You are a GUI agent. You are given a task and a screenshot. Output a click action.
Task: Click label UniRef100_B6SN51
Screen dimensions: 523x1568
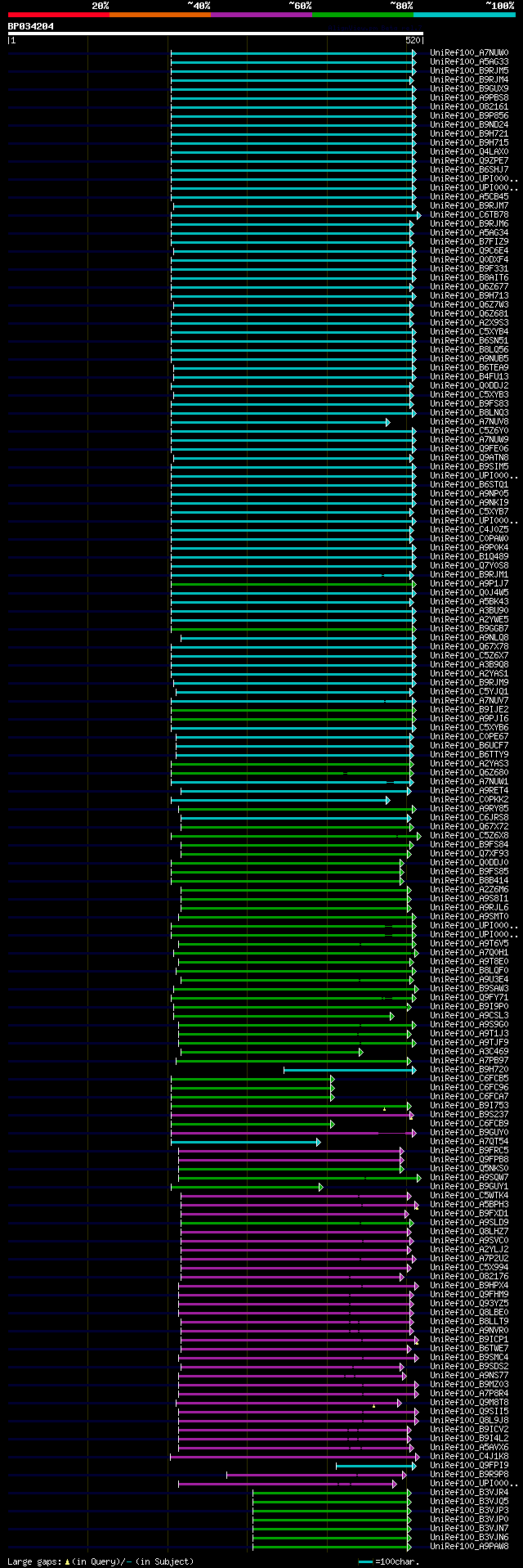click(x=469, y=341)
